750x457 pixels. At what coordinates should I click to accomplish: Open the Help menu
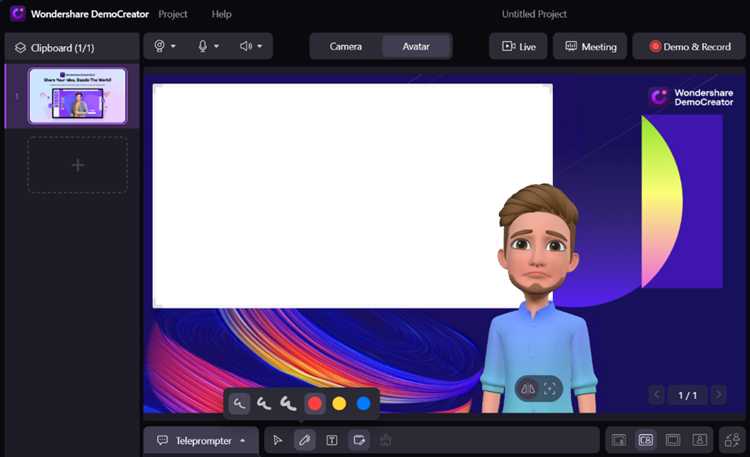click(x=221, y=14)
